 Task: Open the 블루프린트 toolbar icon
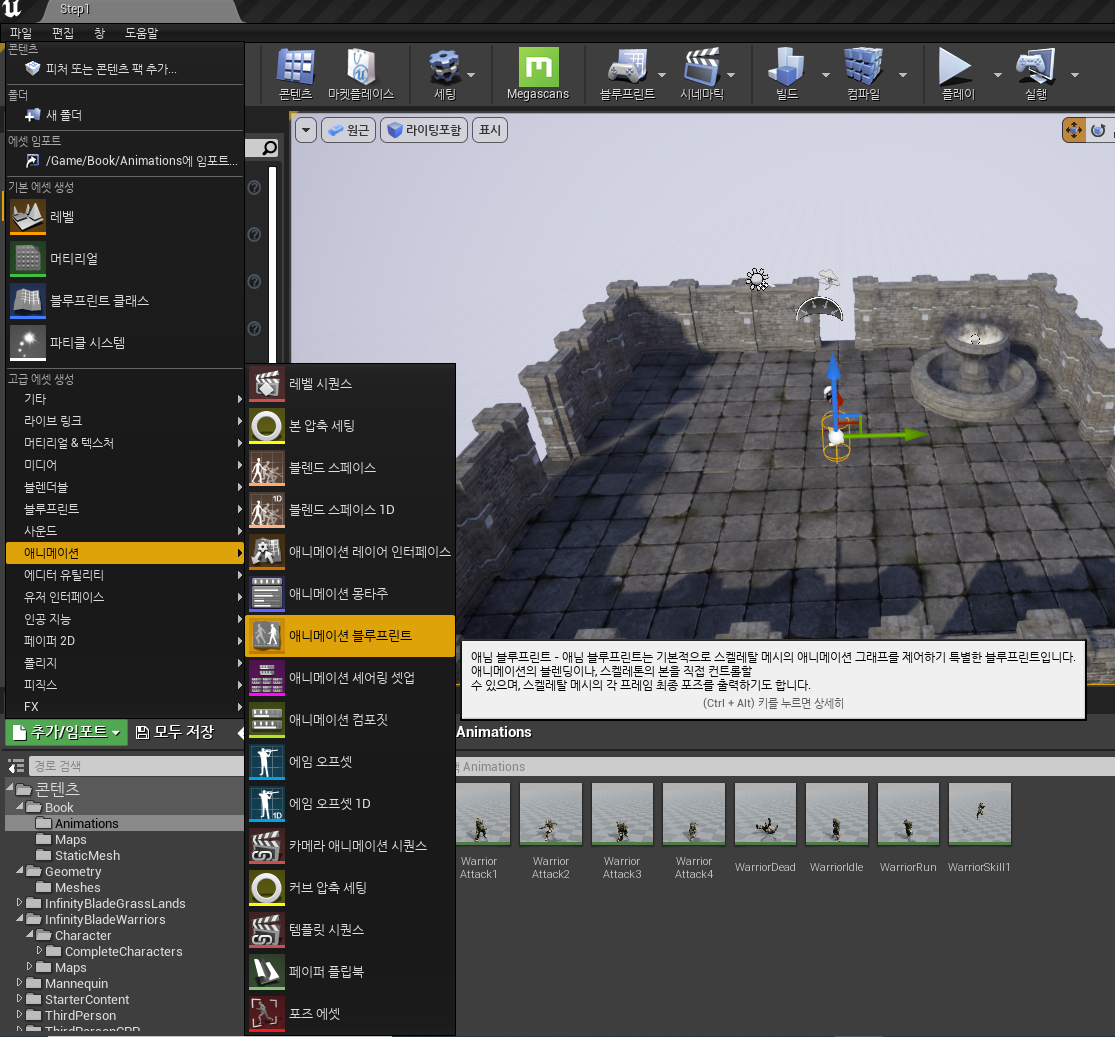626,75
